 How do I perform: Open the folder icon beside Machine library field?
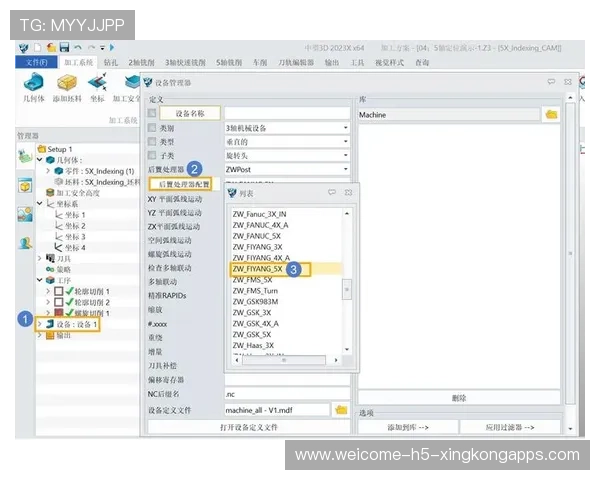coord(550,115)
